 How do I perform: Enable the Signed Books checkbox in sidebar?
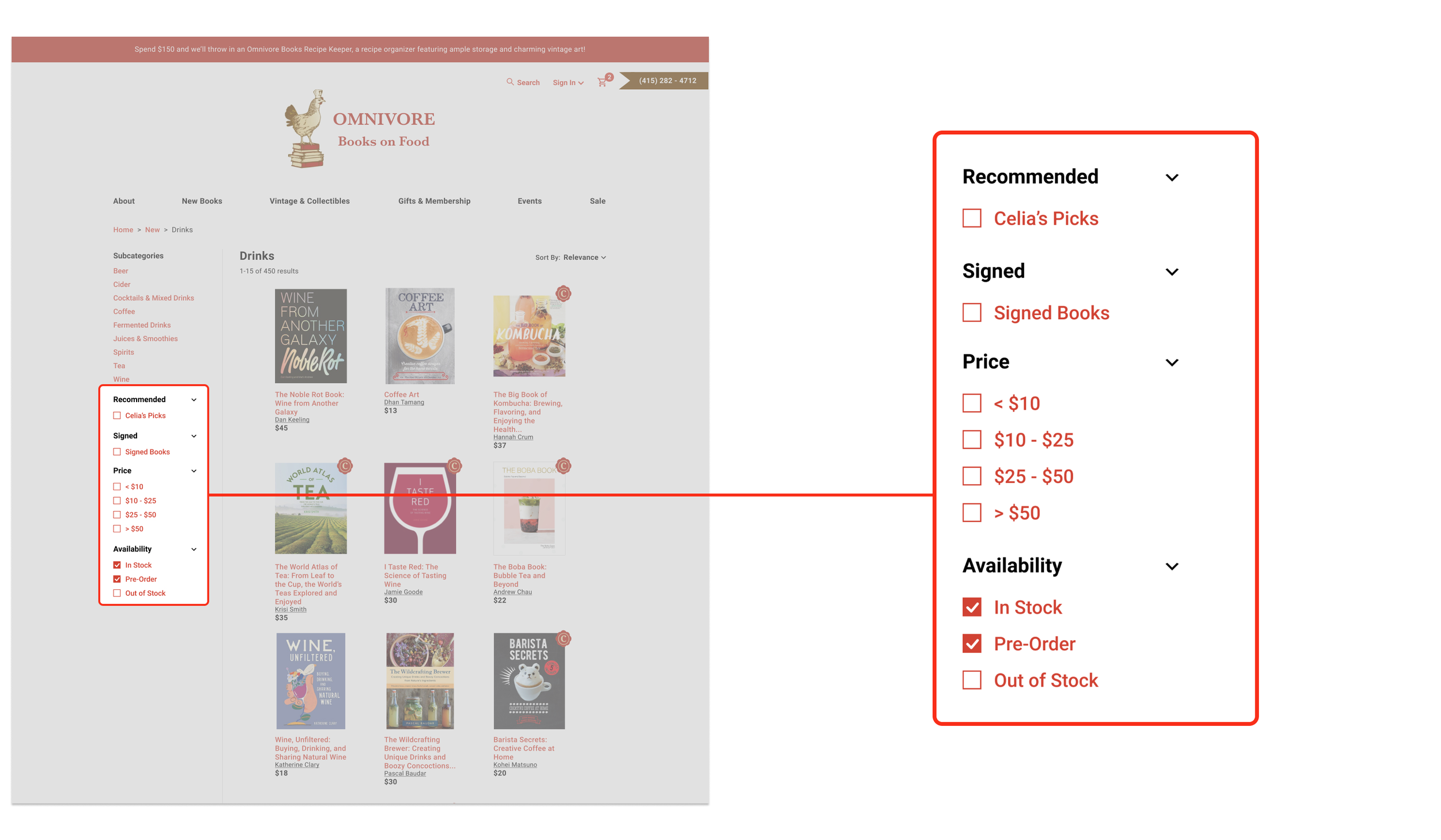coord(117,452)
